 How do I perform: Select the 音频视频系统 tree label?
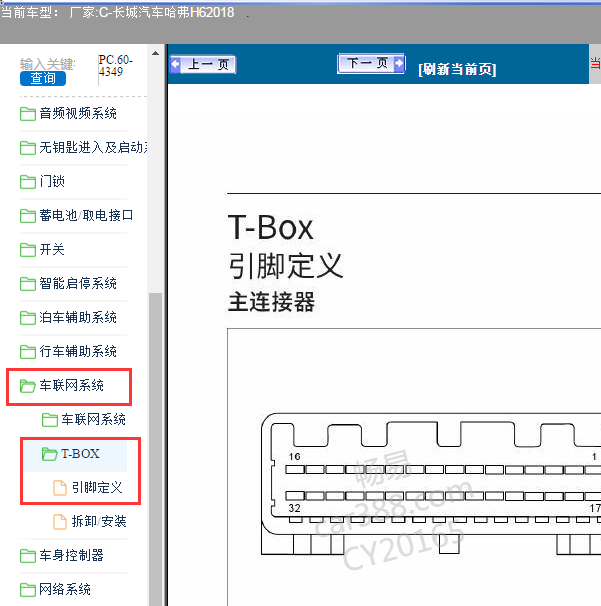pos(78,114)
